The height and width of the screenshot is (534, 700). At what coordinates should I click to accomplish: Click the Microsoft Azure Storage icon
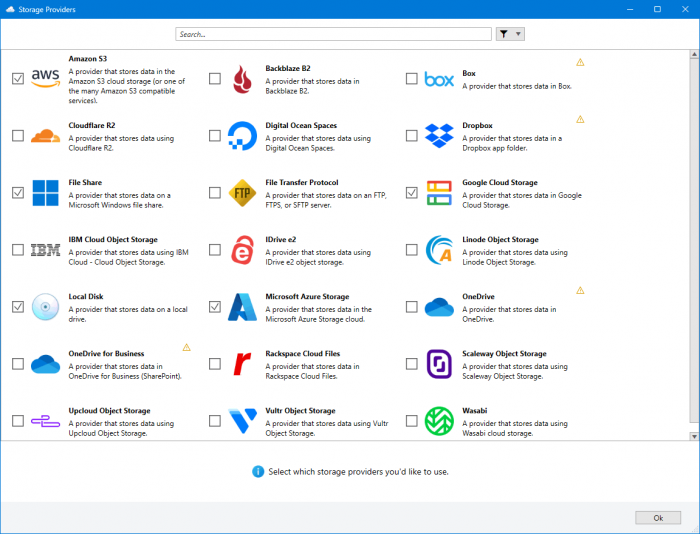pyautogui.click(x=243, y=306)
